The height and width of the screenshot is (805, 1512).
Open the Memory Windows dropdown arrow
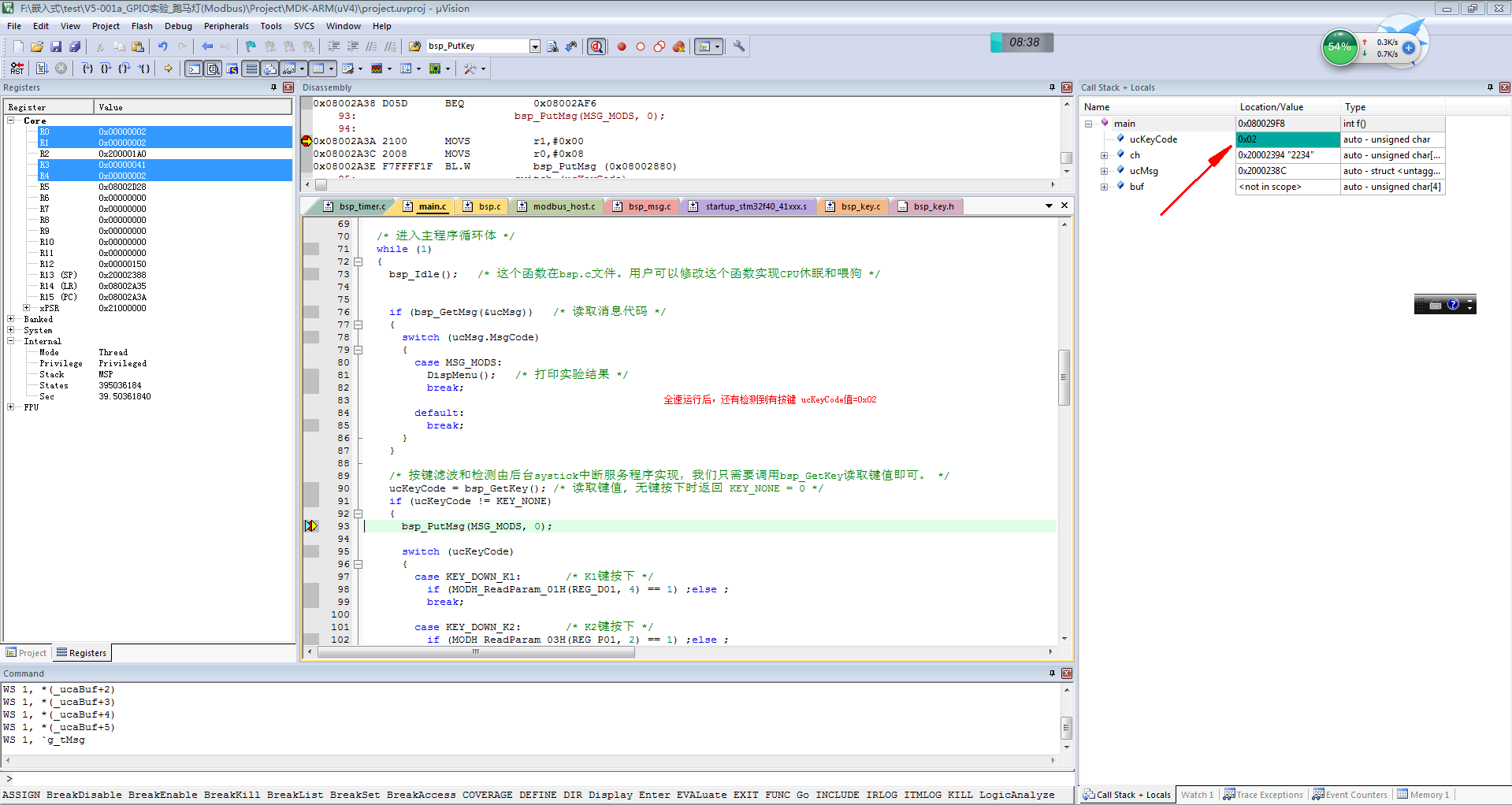(331, 69)
